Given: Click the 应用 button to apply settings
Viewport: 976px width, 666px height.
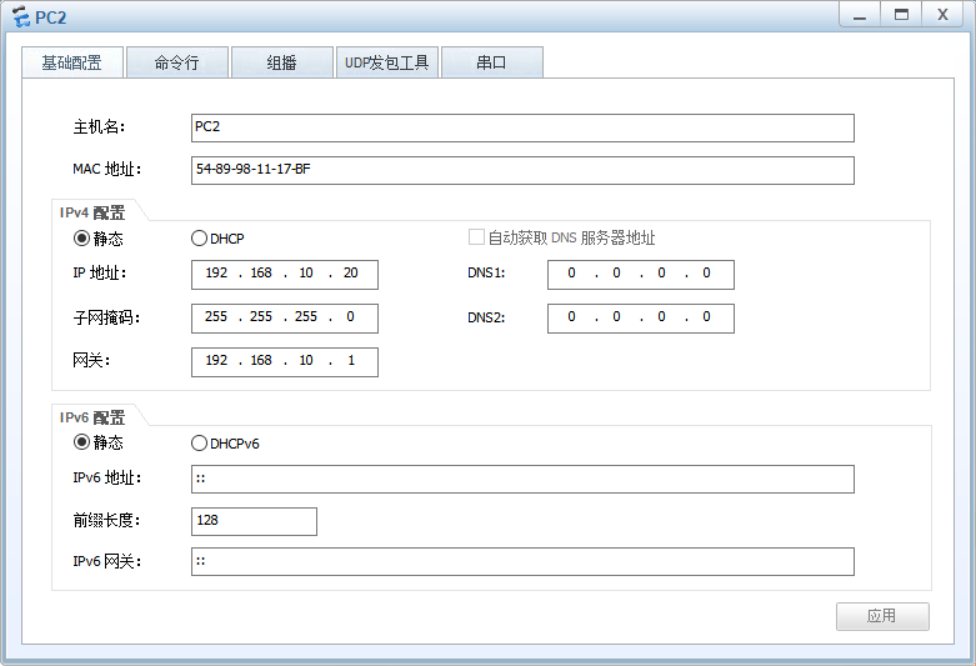Looking at the screenshot, I should coord(882,617).
